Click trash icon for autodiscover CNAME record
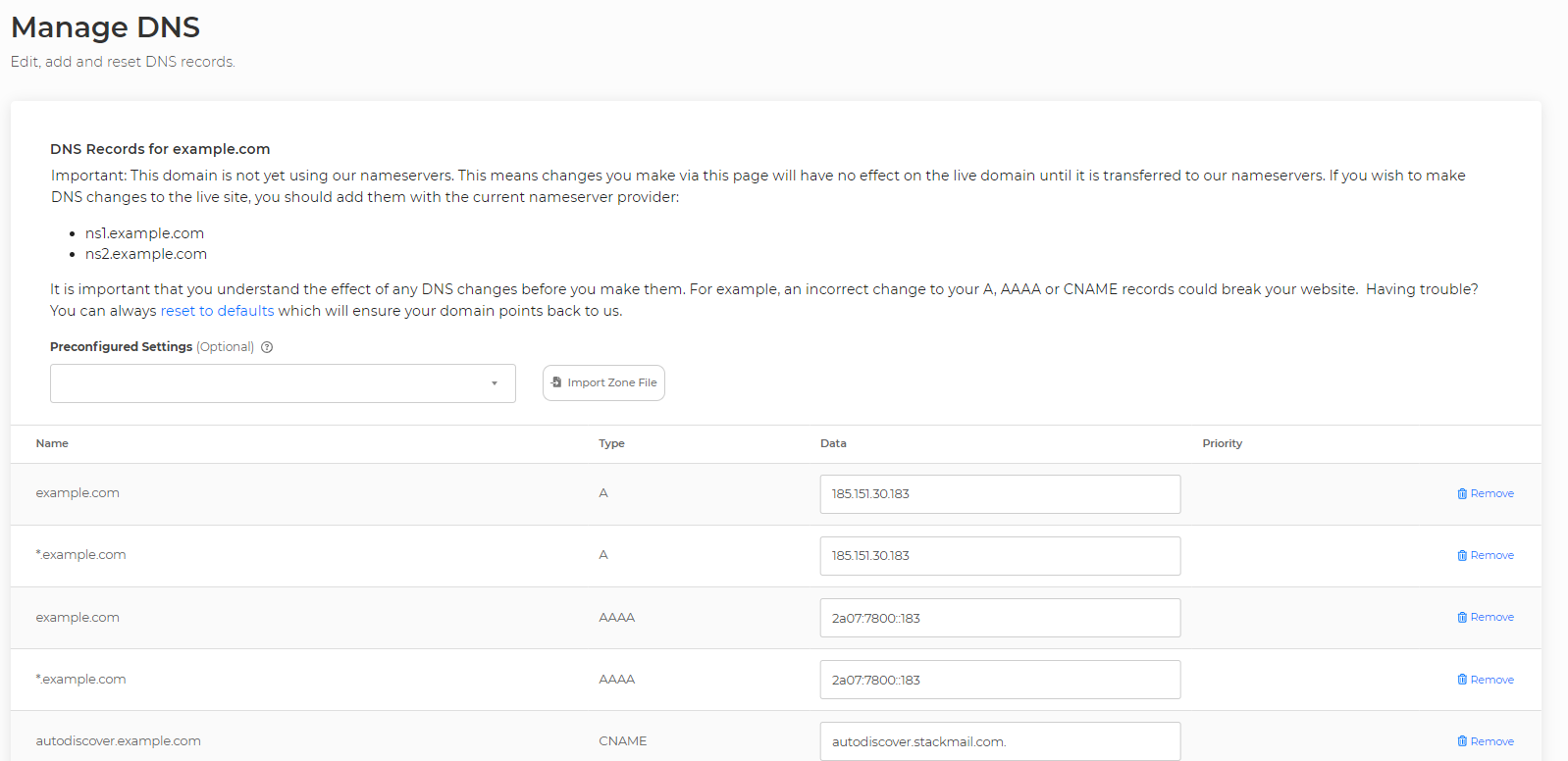1568x761 pixels. point(1462,741)
